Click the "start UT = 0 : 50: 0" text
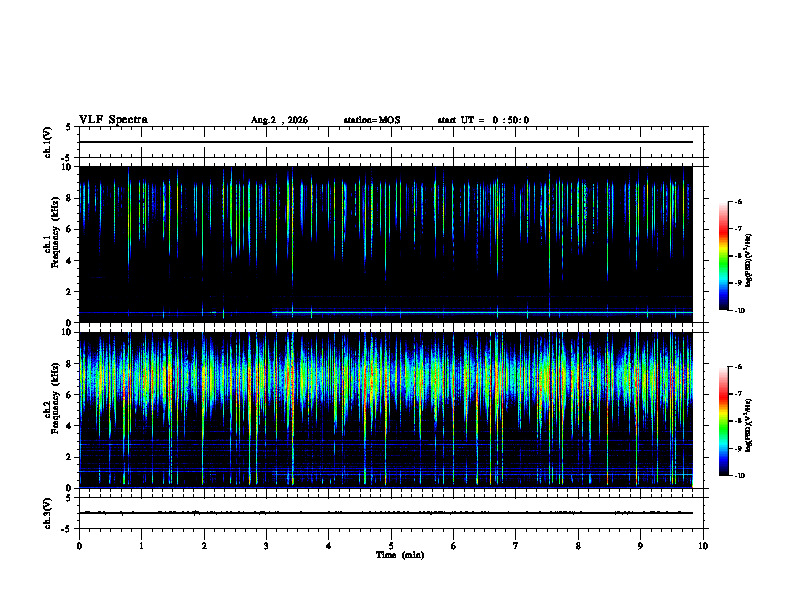Viewport: 792px width, 612px height. pos(483,120)
